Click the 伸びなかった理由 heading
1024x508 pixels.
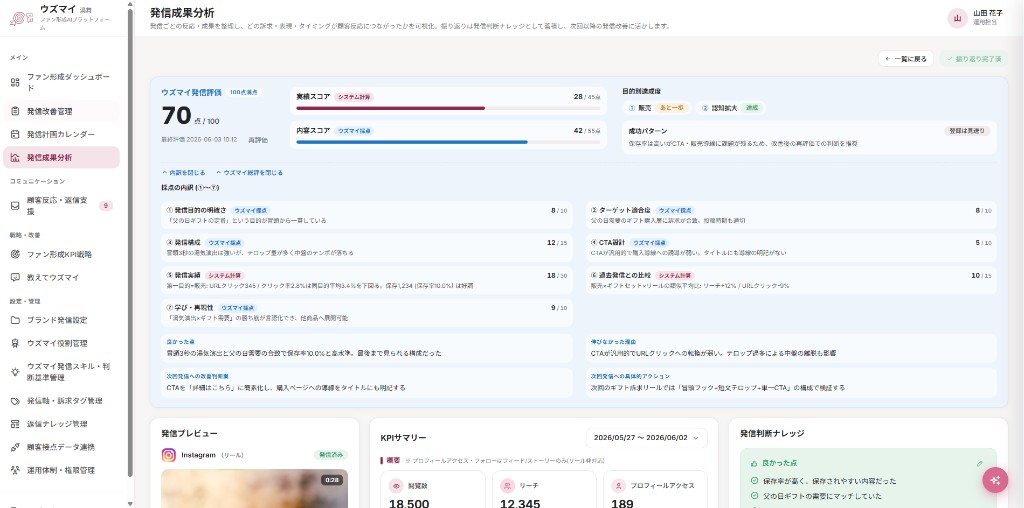click(613, 341)
